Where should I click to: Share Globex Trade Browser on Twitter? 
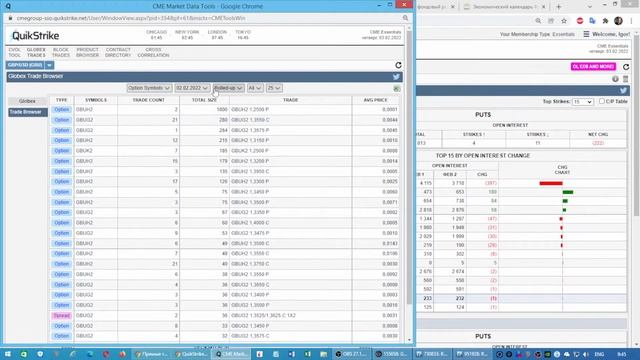click(396, 76)
